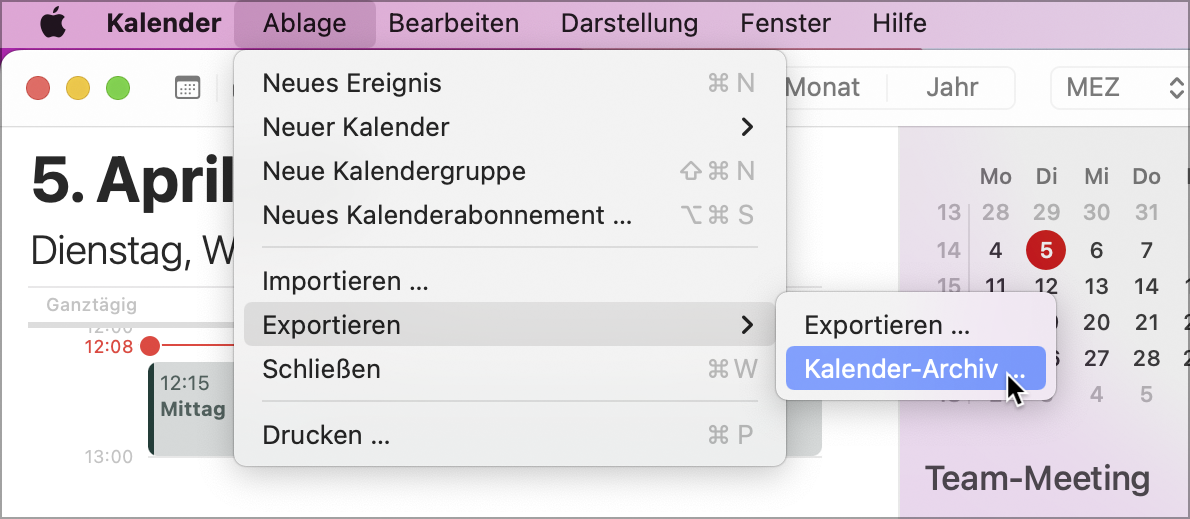This screenshot has height=519, width=1190.
Task: Choose Drucken … menu item
Action: pos(326,435)
